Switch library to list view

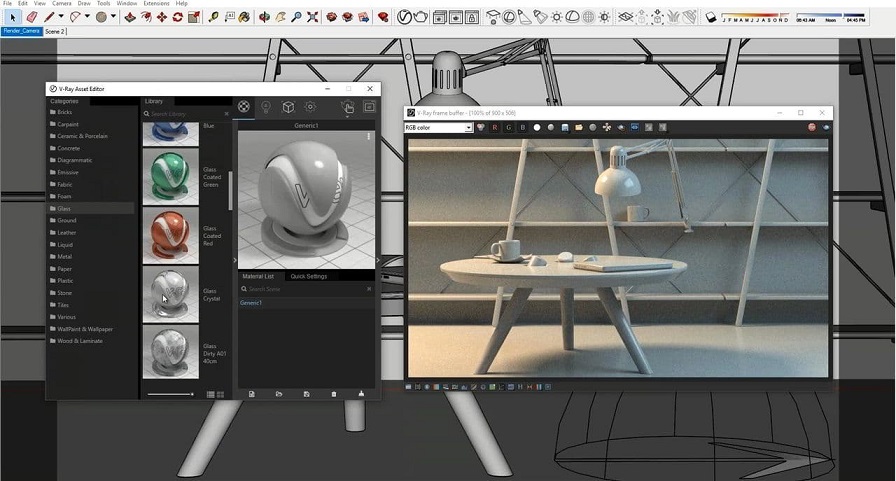(x=210, y=395)
